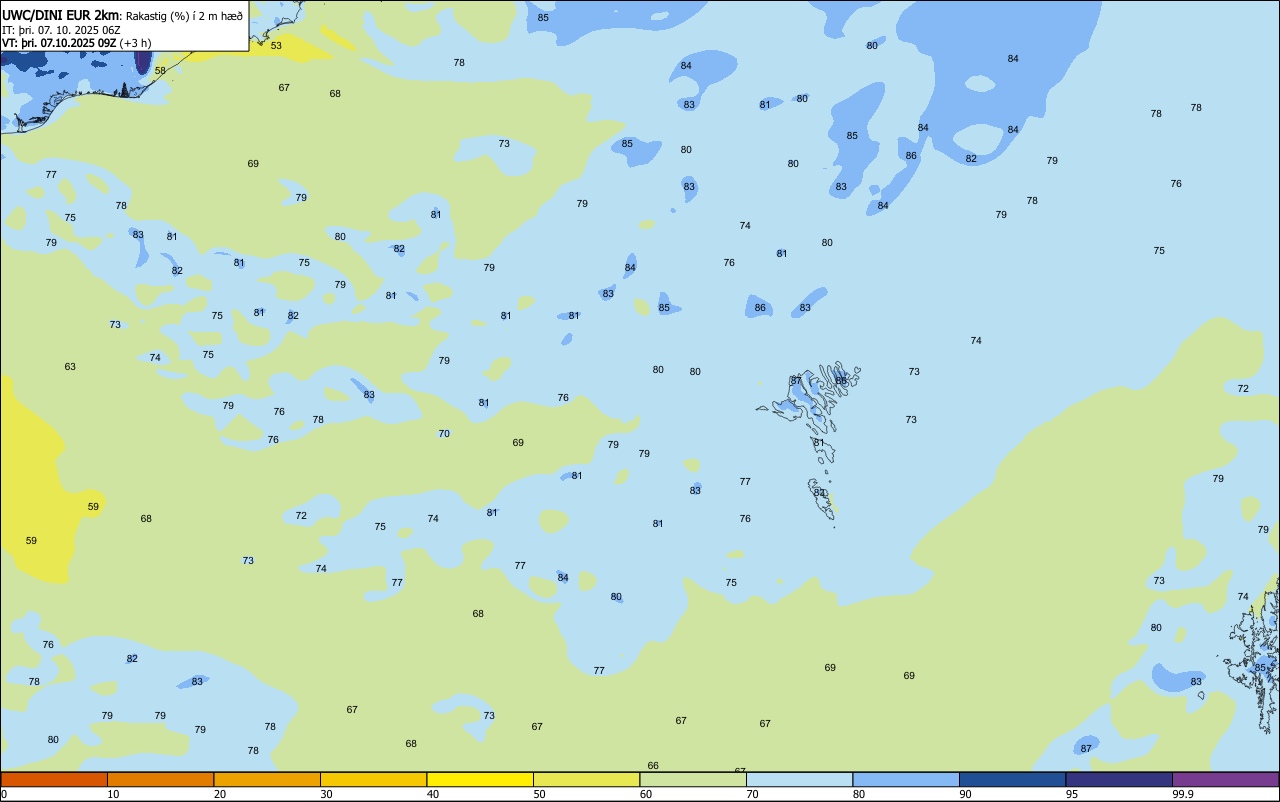The image size is (1280, 802).
Task: Click the "50" legend tick label
Action: click(x=539, y=794)
